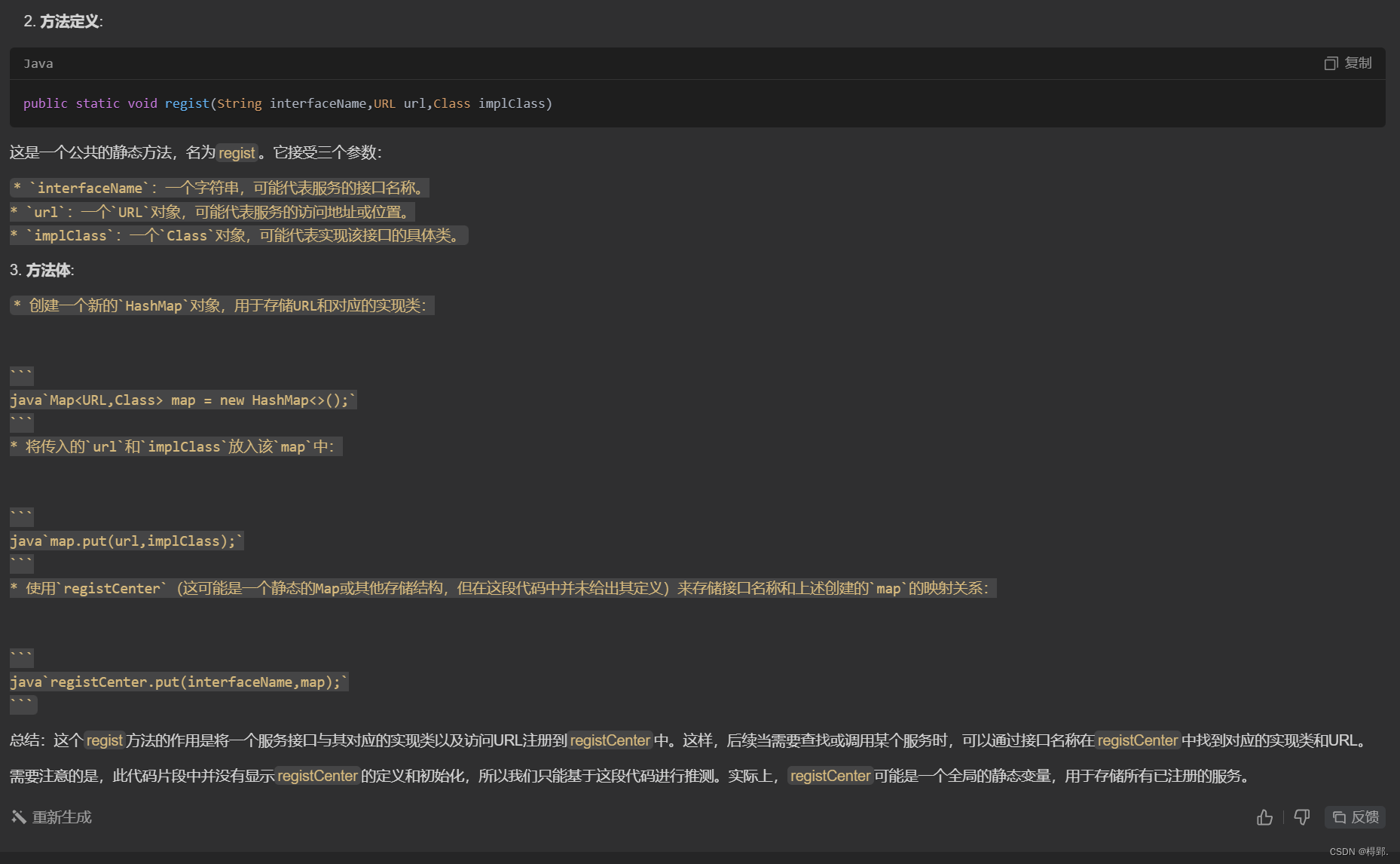Give the answer a thumbs down
1400x864 pixels.
click(x=1301, y=817)
